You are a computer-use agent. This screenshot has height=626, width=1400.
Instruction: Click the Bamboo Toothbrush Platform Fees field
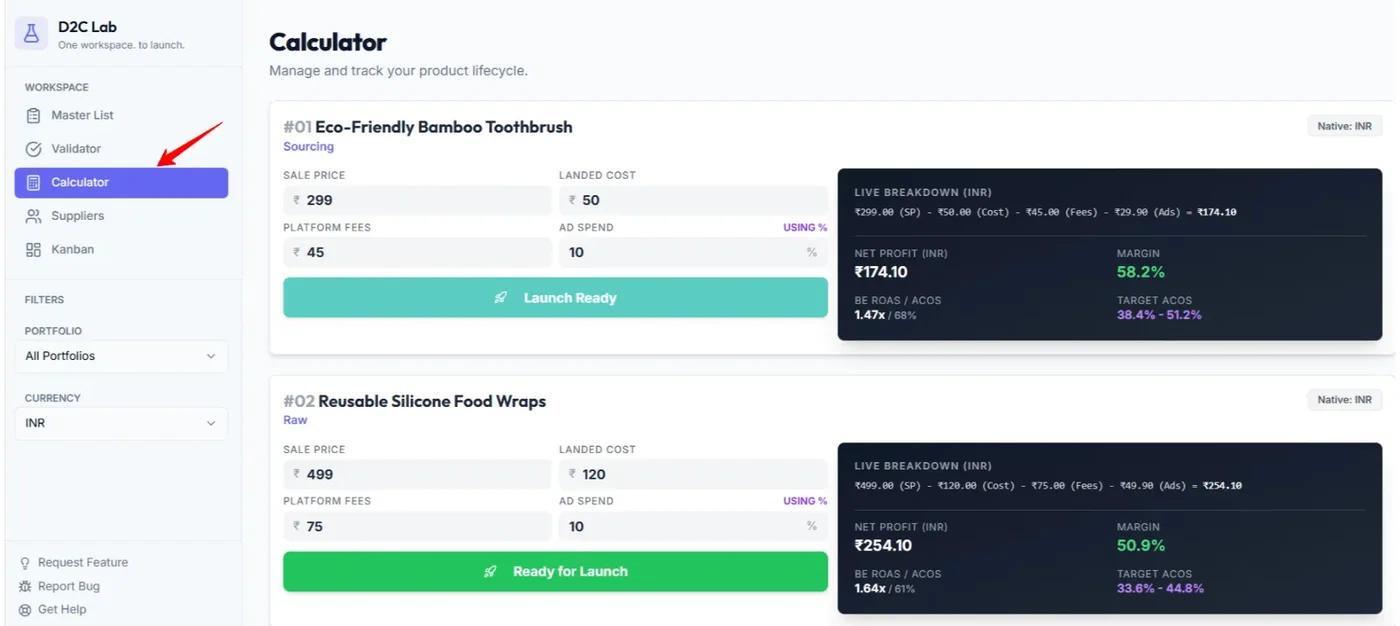[420, 252]
